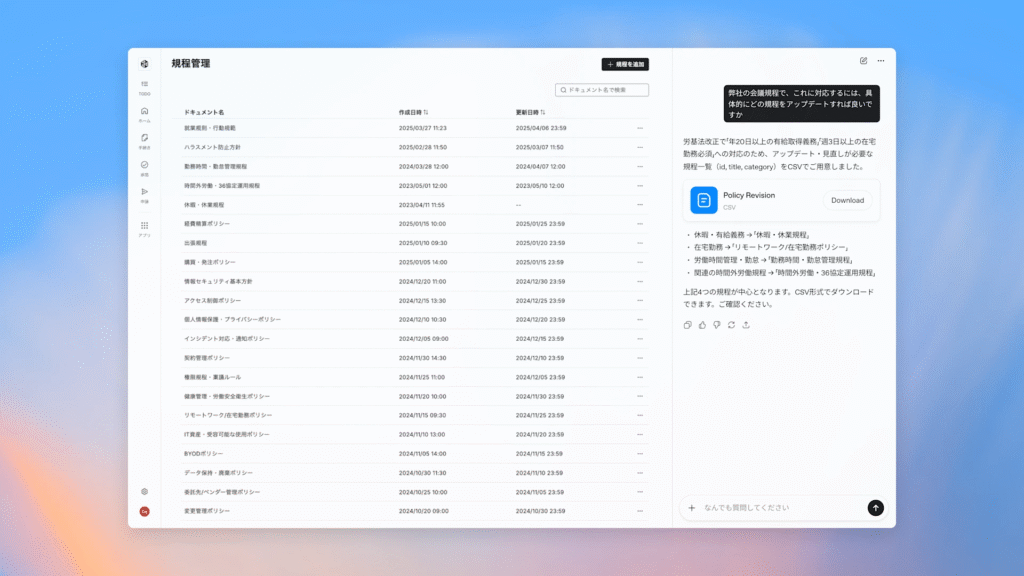Give thumbs up to the response
The width and height of the screenshot is (1024, 576).
click(x=702, y=325)
